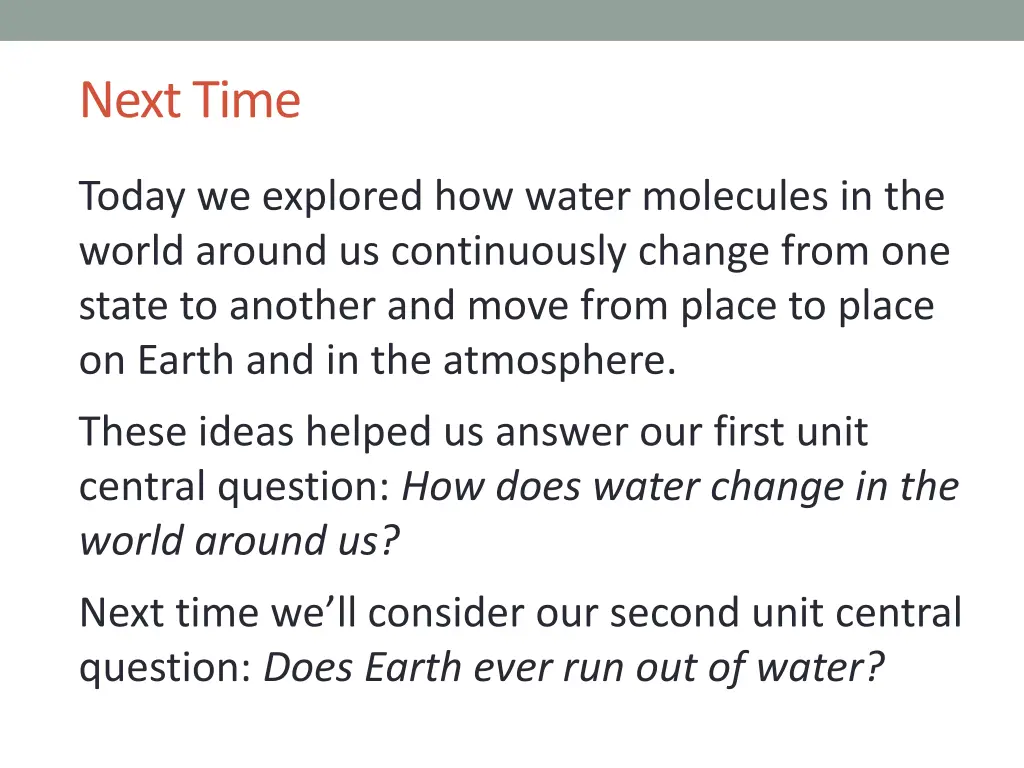This screenshot has height=768, width=1024.
Task: Click the word 'explored' in the first line
Action: pos(342,197)
